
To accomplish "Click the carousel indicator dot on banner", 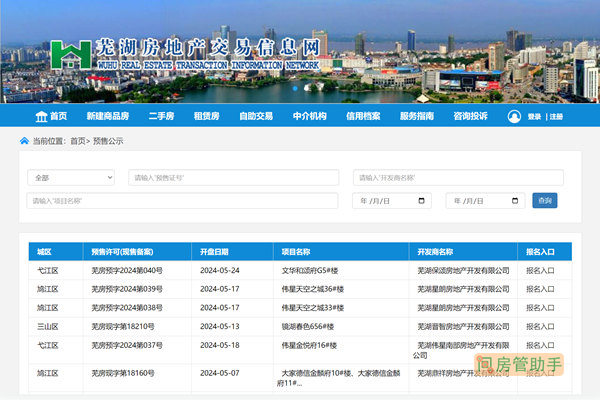I will coord(295,88).
